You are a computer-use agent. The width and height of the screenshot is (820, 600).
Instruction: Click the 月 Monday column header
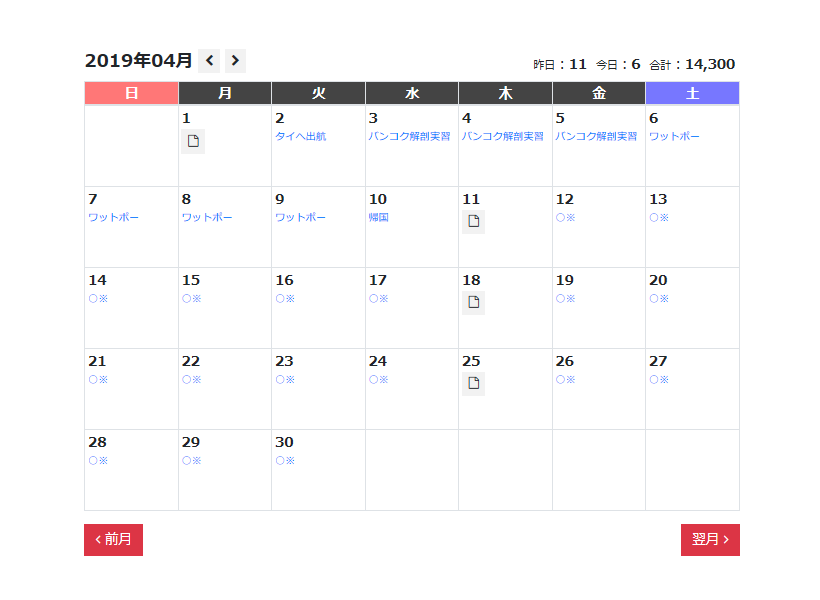(x=225, y=93)
